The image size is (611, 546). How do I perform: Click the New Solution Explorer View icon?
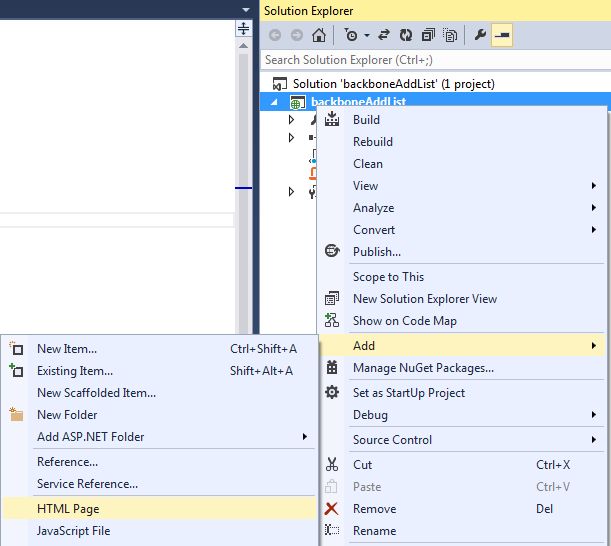pos(332,299)
